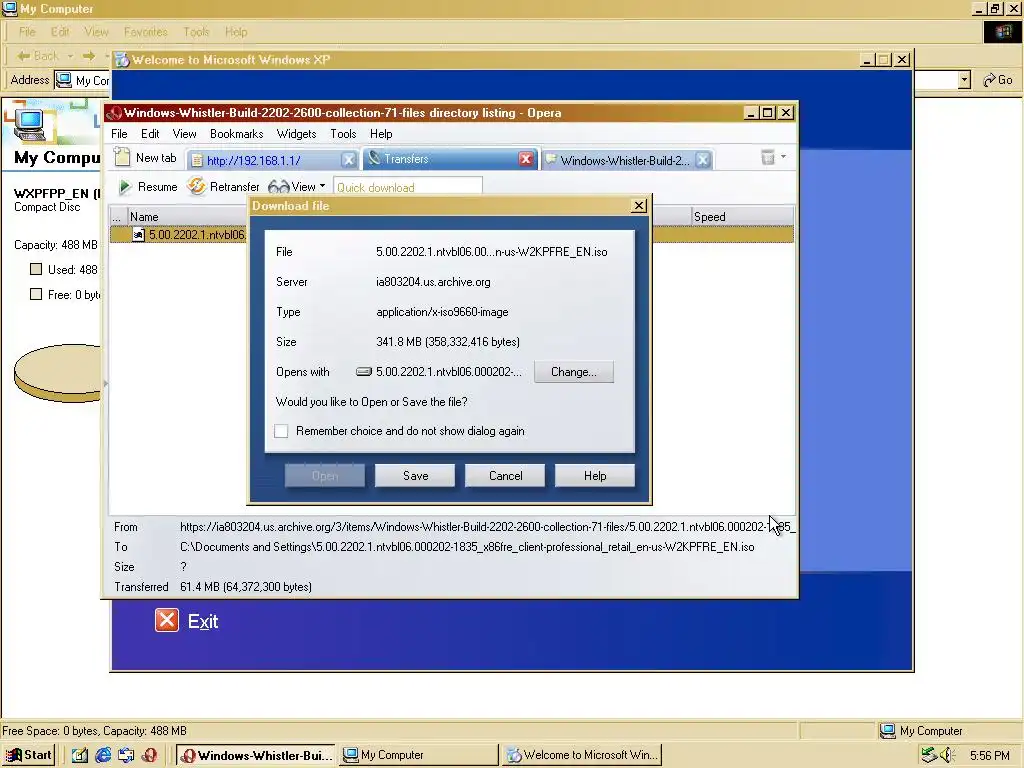The width and height of the screenshot is (1024, 768).
Task: Click the 5:56 PM clock
Action: point(989,756)
